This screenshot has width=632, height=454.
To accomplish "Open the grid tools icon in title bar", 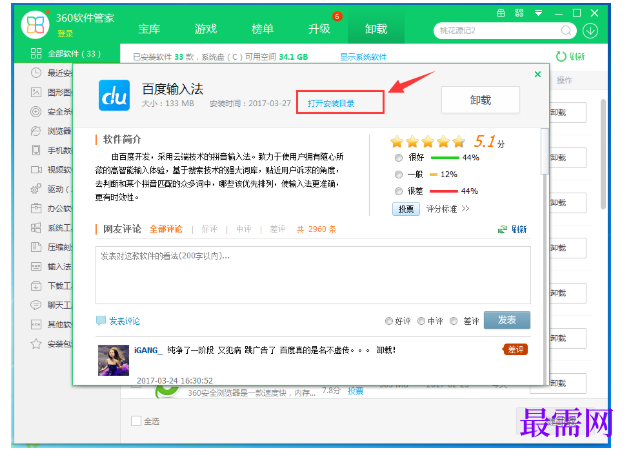I will point(519,13).
